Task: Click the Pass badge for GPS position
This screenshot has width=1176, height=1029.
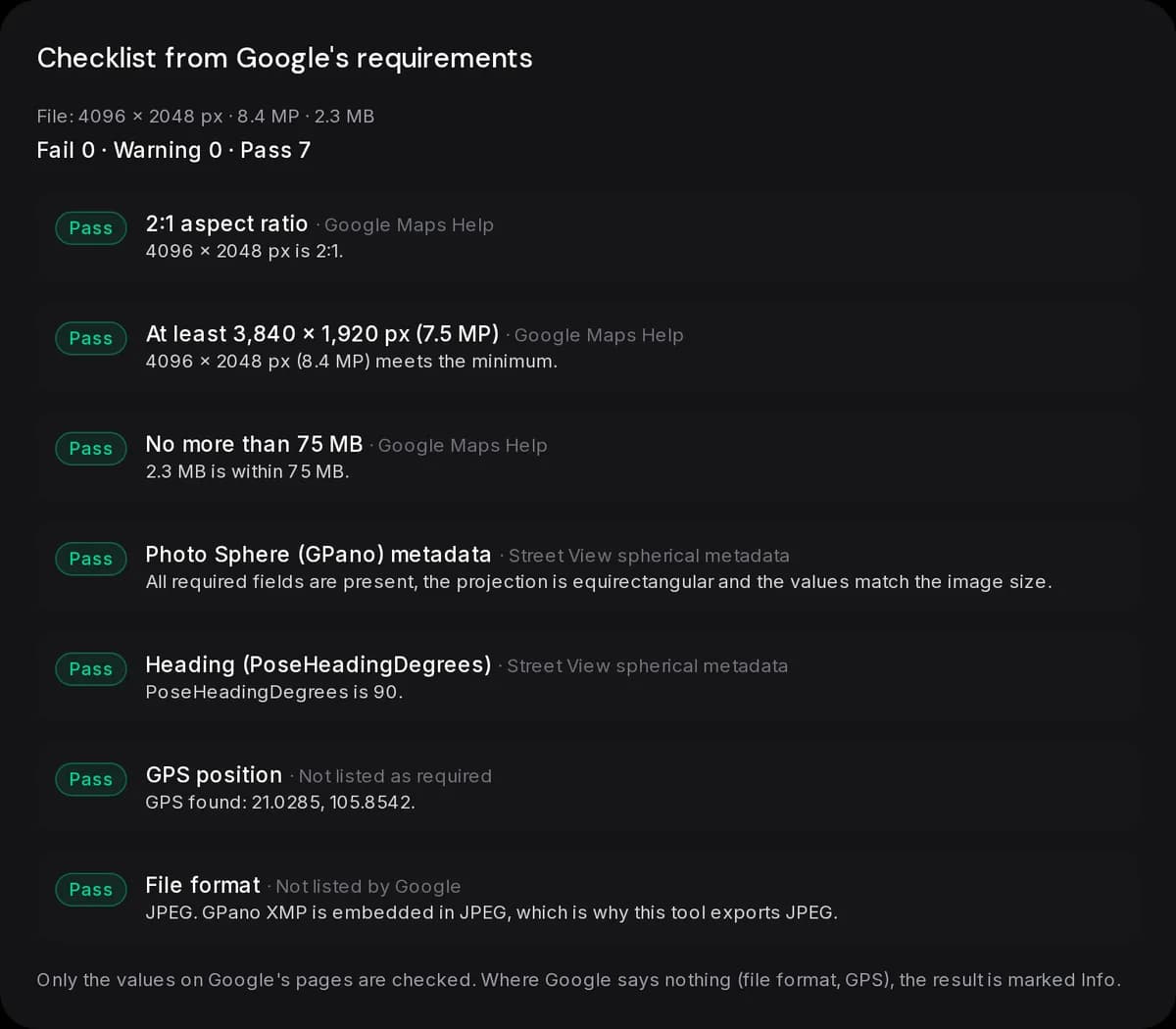Action: (91, 779)
